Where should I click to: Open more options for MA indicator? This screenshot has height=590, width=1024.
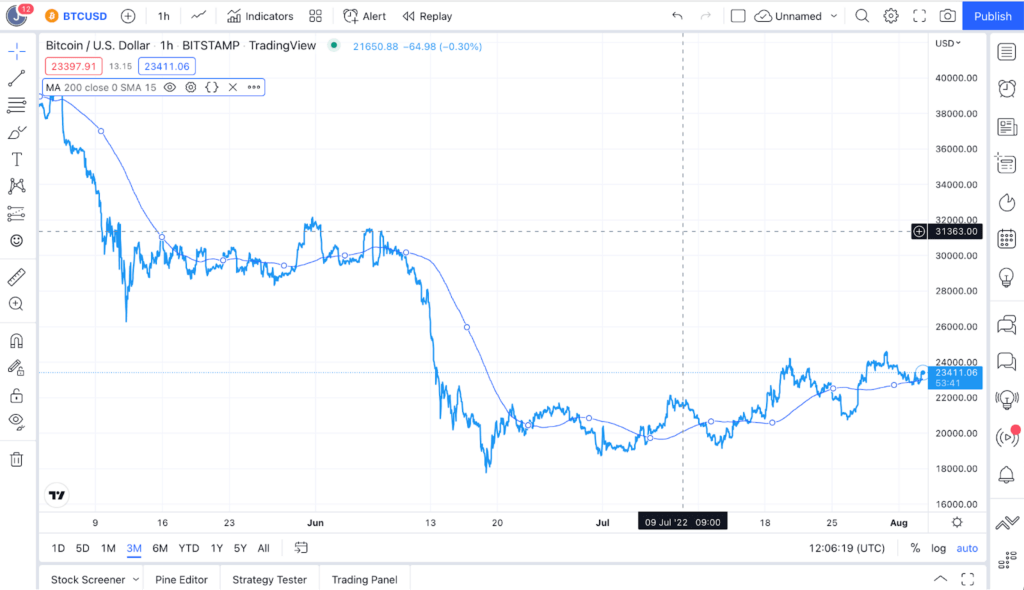pos(254,88)
